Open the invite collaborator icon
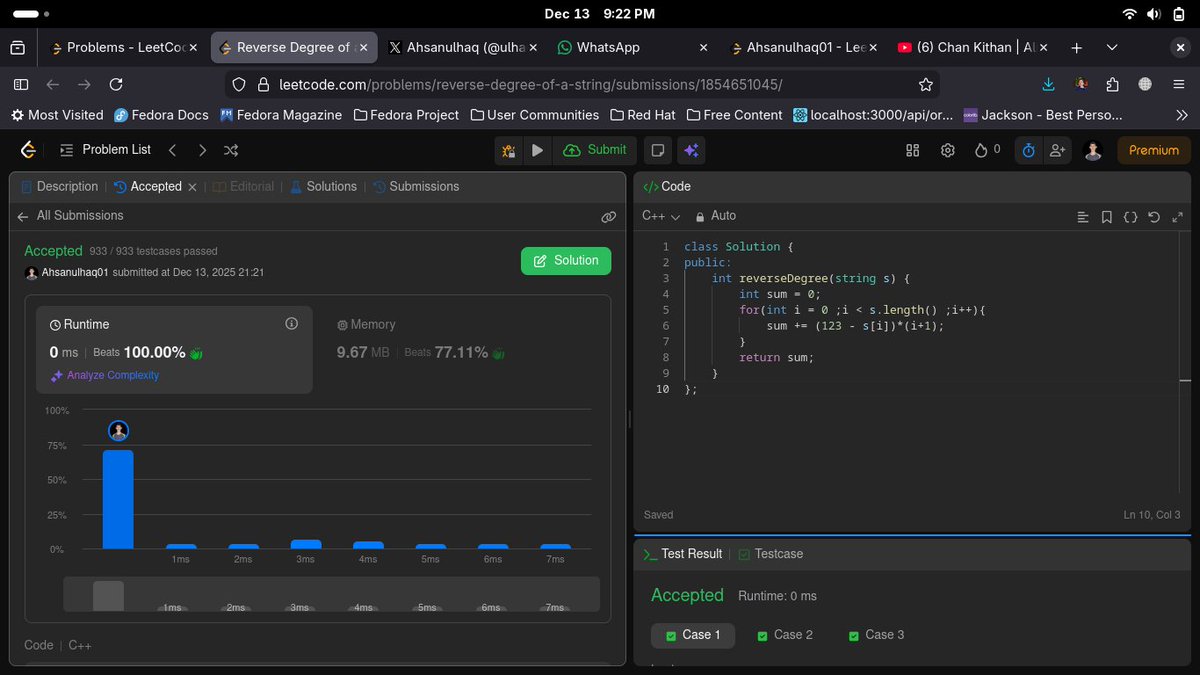Screen dimensions: 1200x675 coord(1057,150)
